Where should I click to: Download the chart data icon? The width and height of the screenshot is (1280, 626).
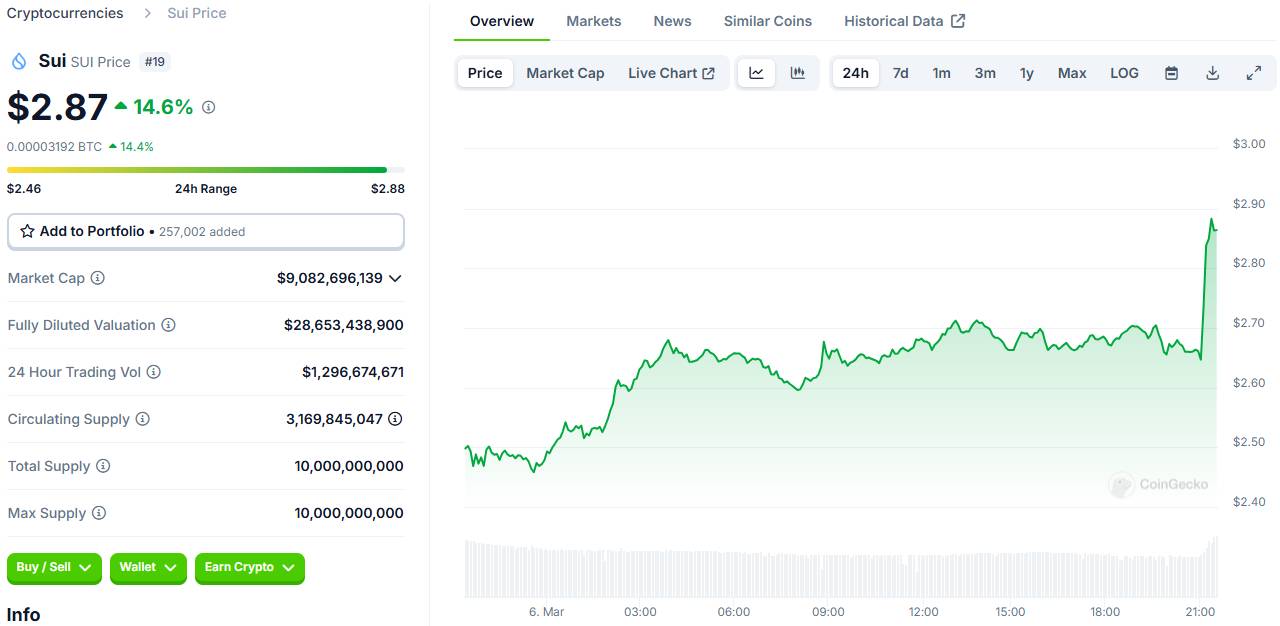coord(1212,73)
